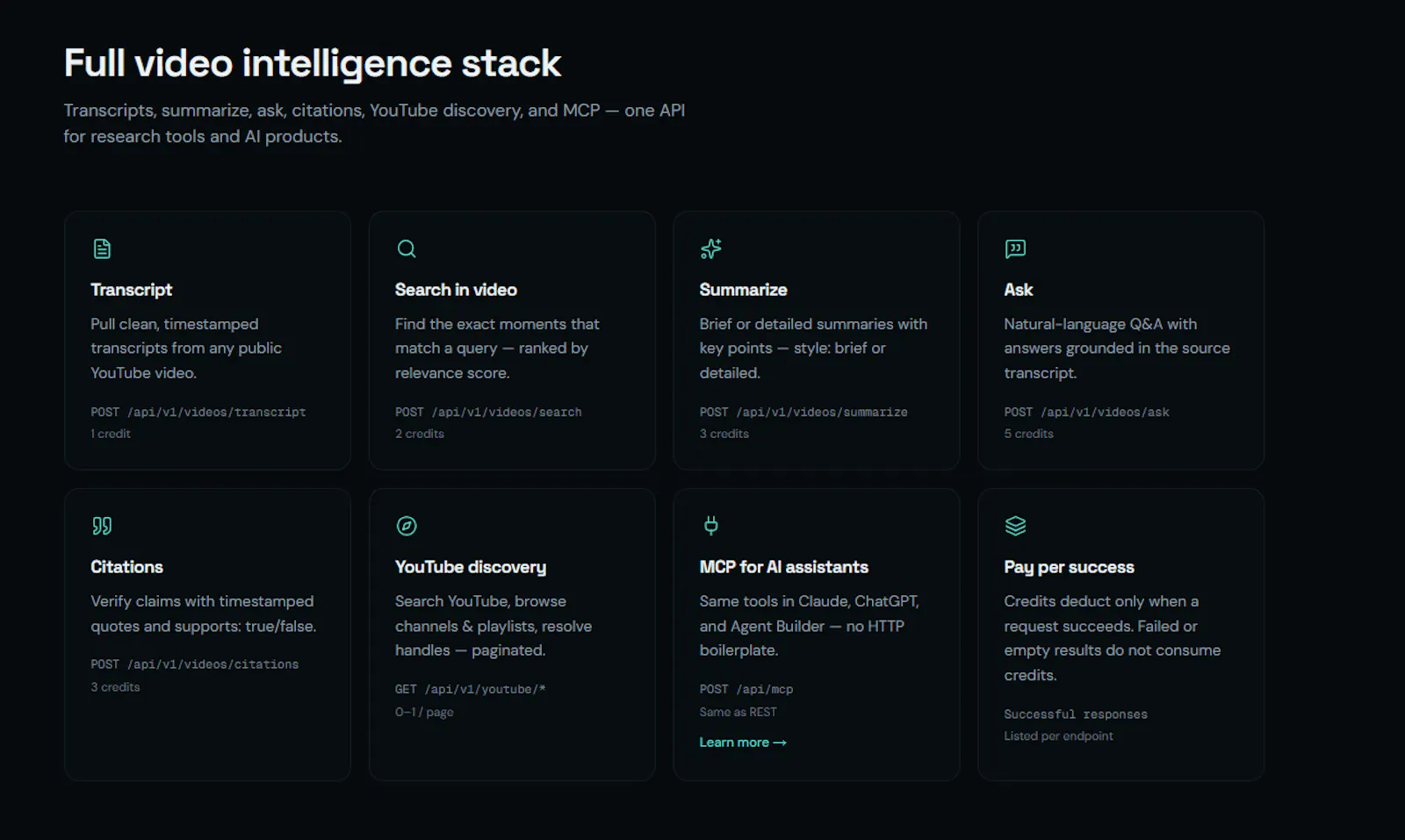This screenshot has width=1405, height=840.
Task: Click the Ask chat-quote icon
Action: point(1015,249)
